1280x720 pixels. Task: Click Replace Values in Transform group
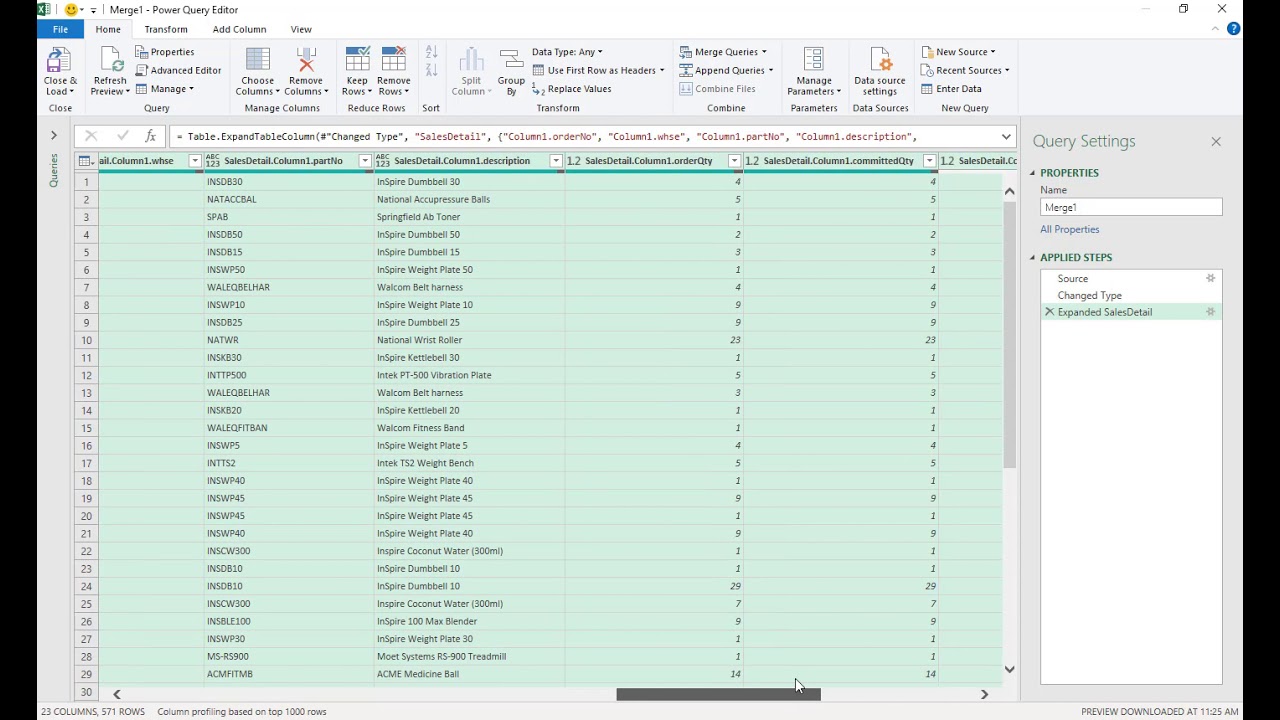571,89
